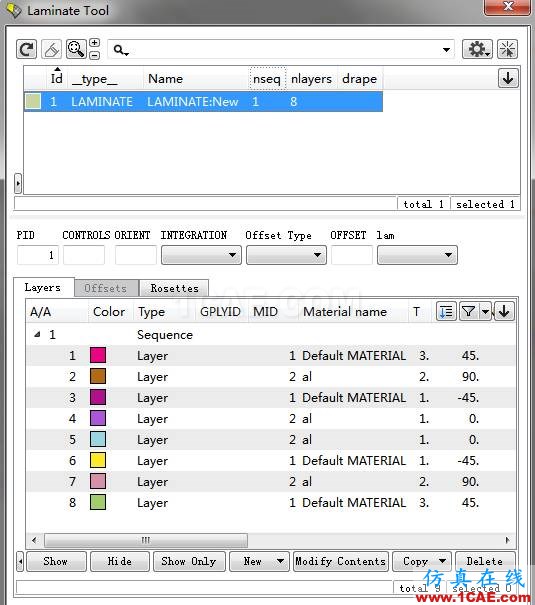The image size is (535, 605).
Task: Open the lam dropdown
Action: coord(417,255)
